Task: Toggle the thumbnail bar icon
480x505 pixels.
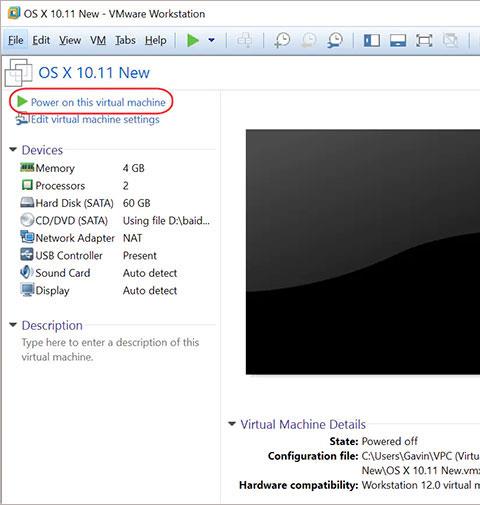Action: pyautogui.click(x=398, y=41)
